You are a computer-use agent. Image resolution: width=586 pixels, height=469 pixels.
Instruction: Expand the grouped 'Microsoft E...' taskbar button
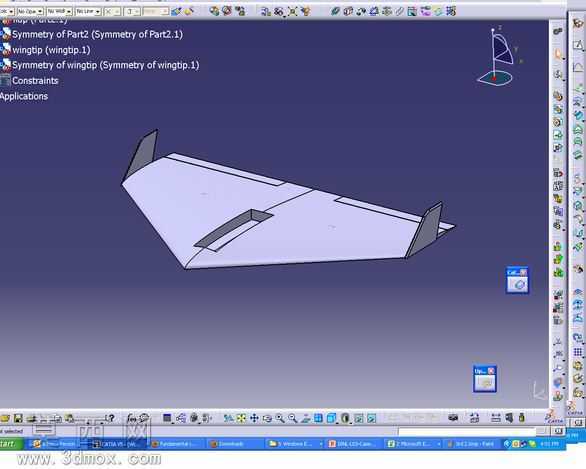[x=413, y=444]
